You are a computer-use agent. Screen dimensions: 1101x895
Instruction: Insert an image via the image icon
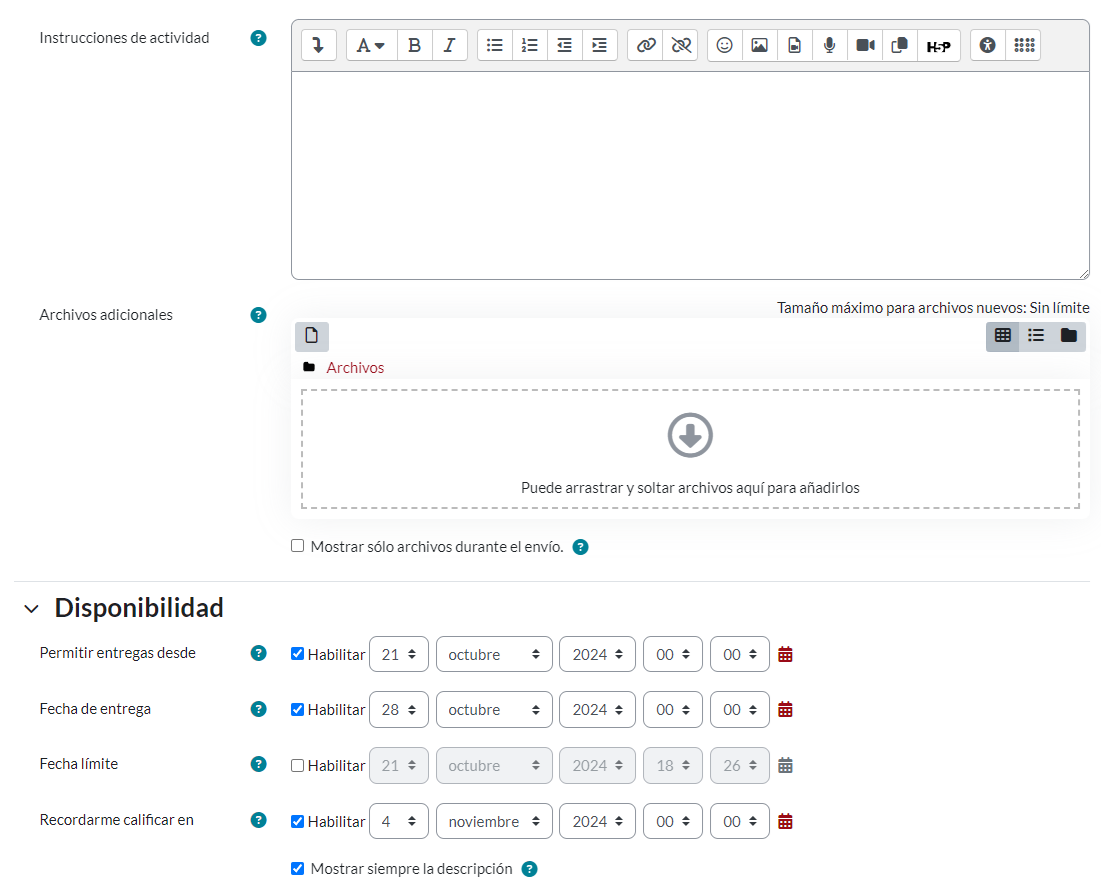(x=760, y=45)
